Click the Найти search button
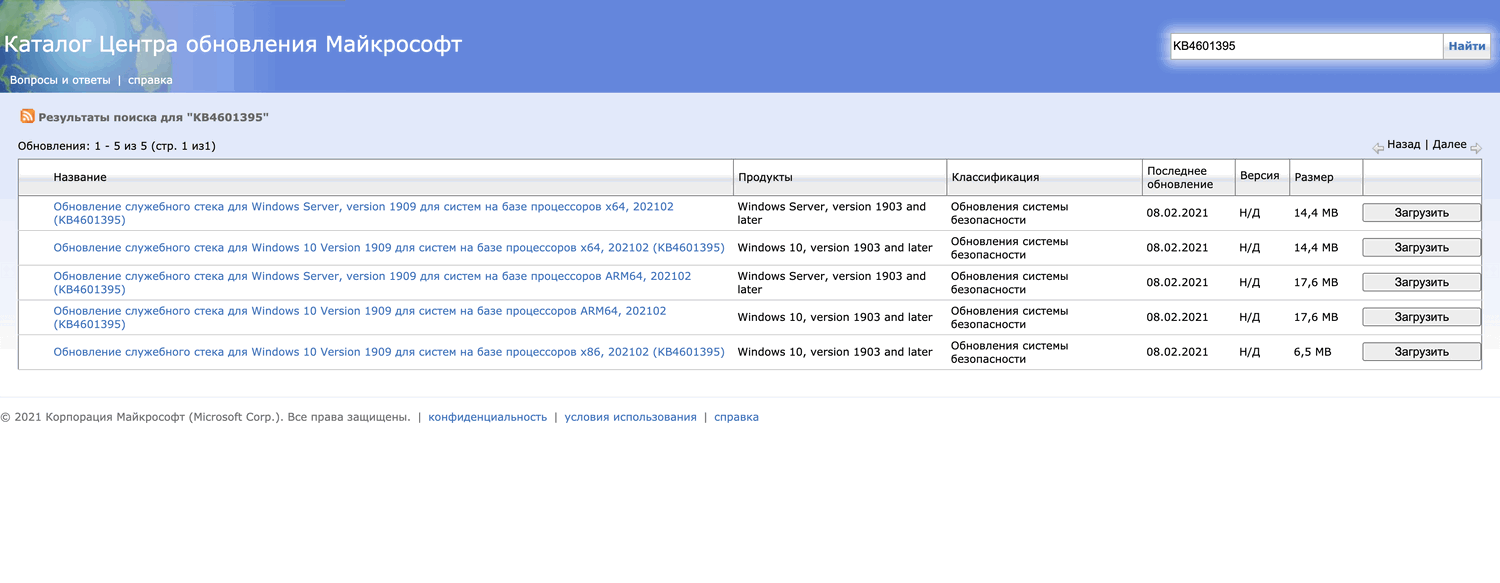Screen dimensions: 1500x583 coord(1466,46)
